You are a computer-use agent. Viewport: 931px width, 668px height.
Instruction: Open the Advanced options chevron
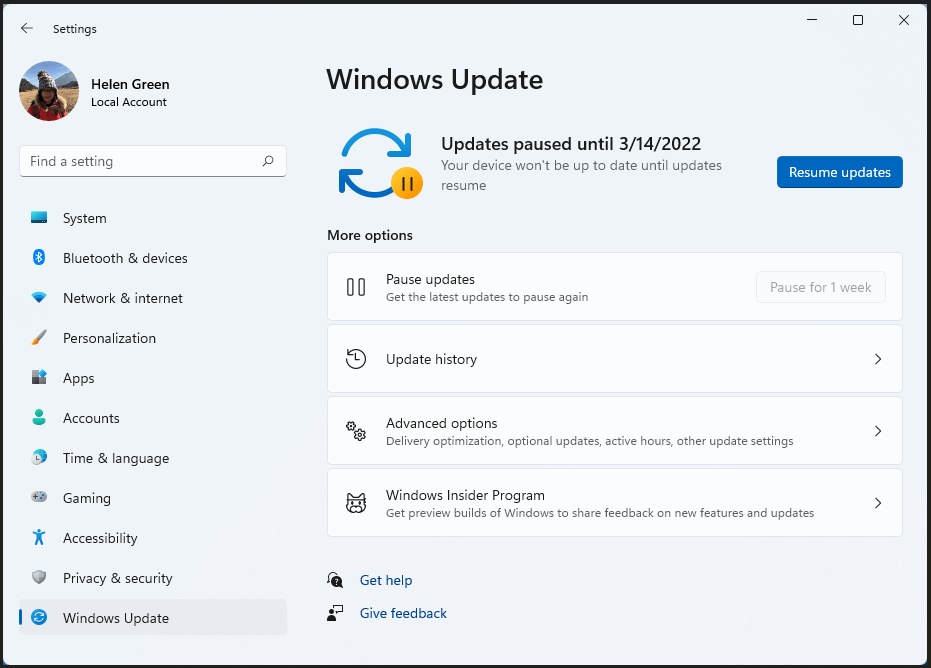click(x=878, y=431)
